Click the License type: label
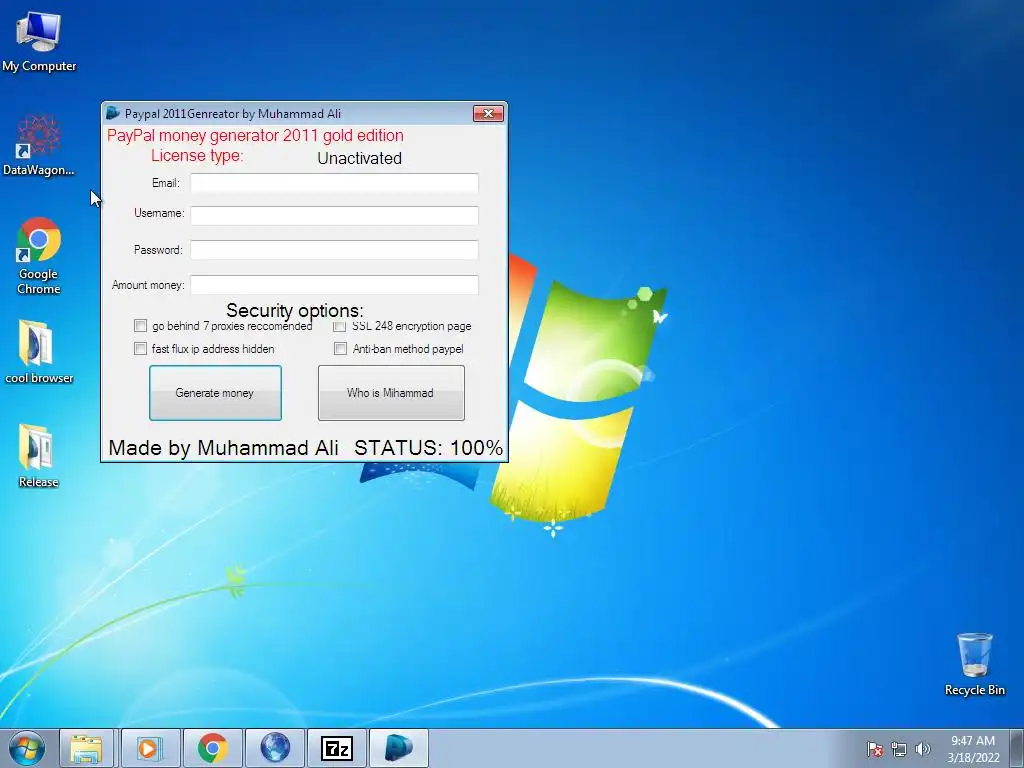Viewport: 1024px width, 768px height. [x=197, y=155]
